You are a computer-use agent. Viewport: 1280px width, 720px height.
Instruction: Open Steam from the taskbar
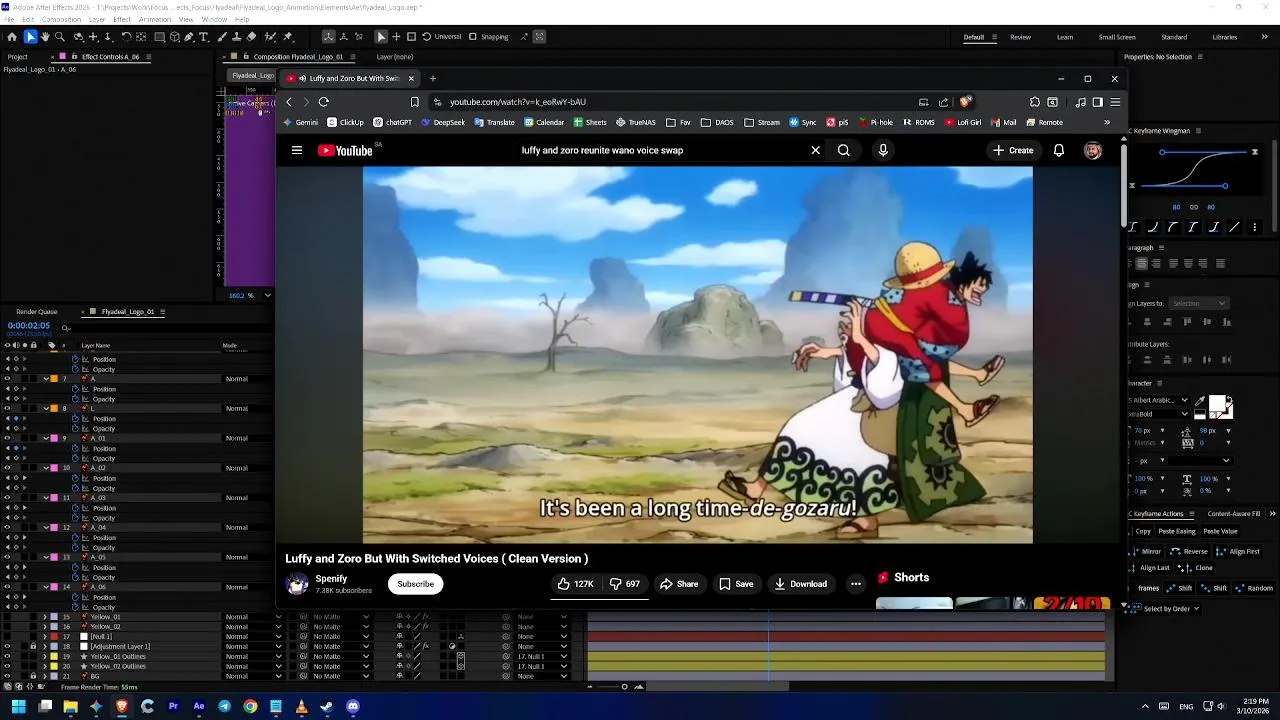tap(326, 706)
